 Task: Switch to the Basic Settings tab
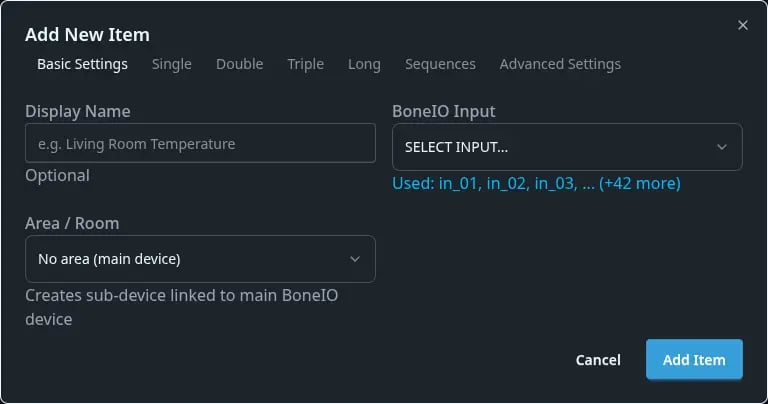[x=82, y=64]
